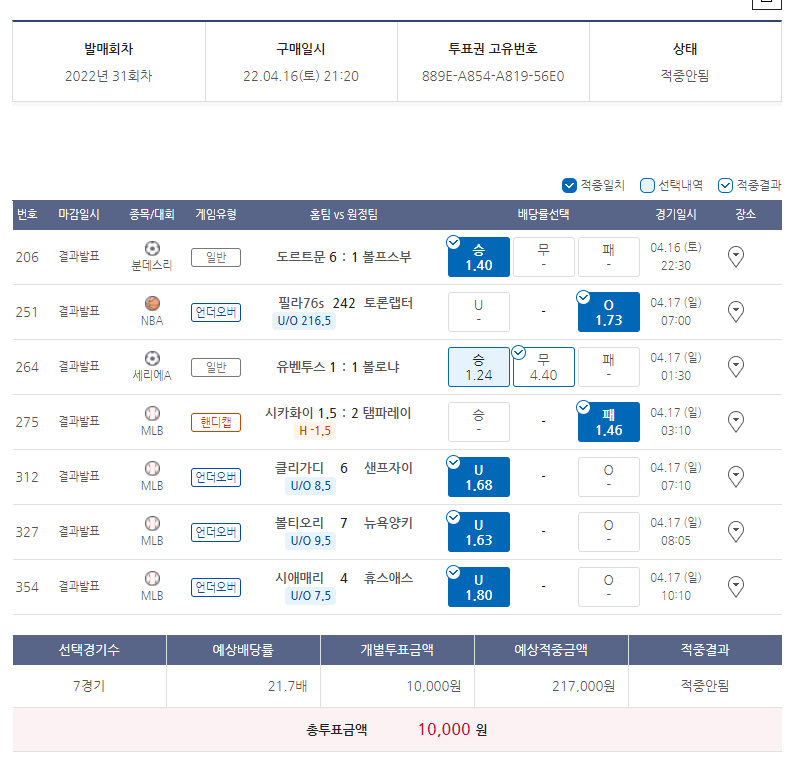Open venue location for match 264
Image resolution: width=792 pixels, height=770 pixels.
tap(735, 367)
